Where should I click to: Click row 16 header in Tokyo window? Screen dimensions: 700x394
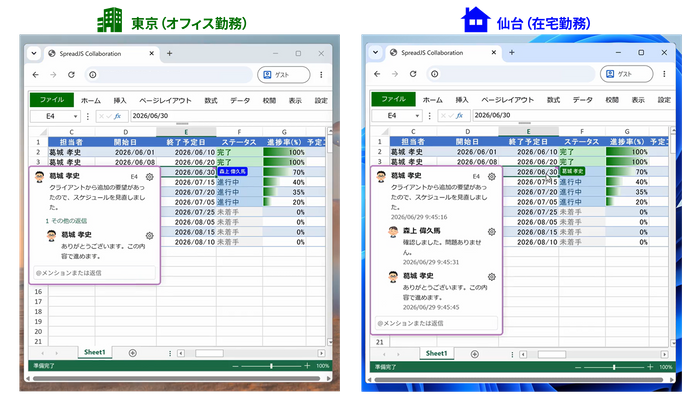tap(39, 292)
